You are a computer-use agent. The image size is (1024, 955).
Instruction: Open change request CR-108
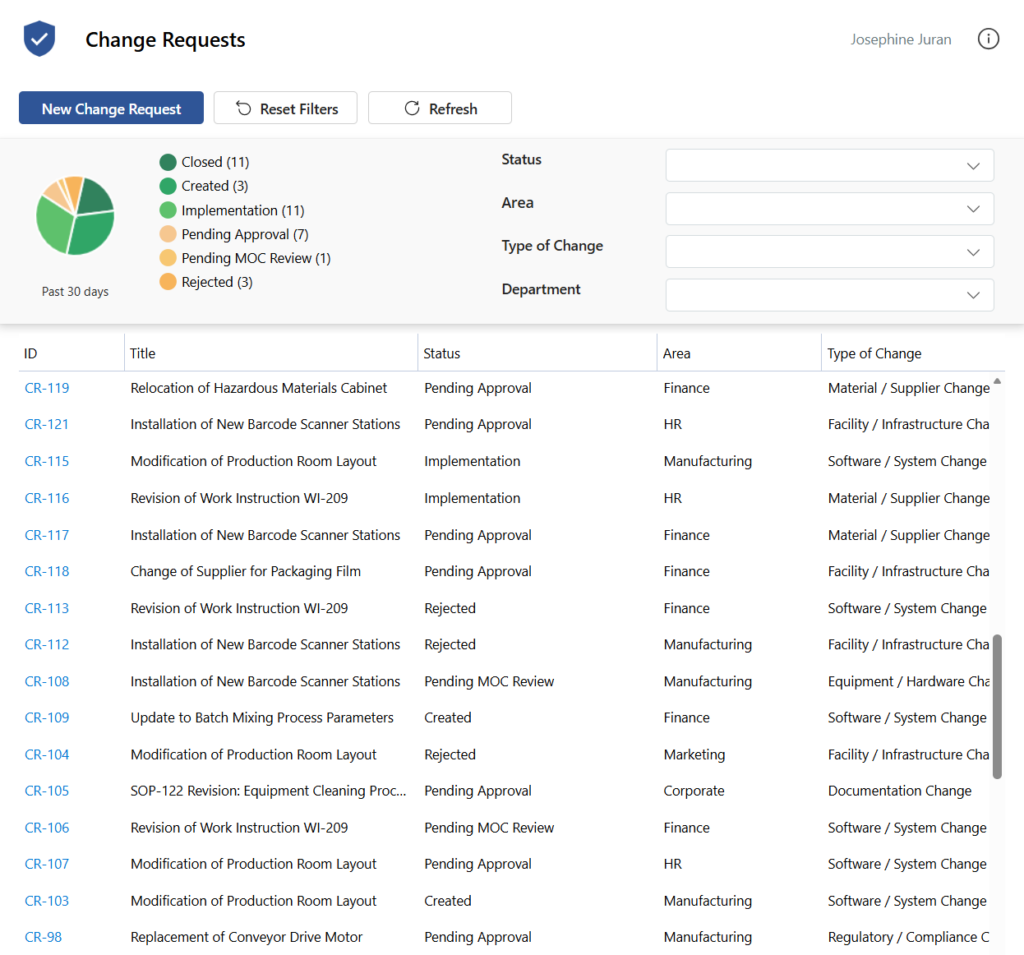[x=47, y=681]
